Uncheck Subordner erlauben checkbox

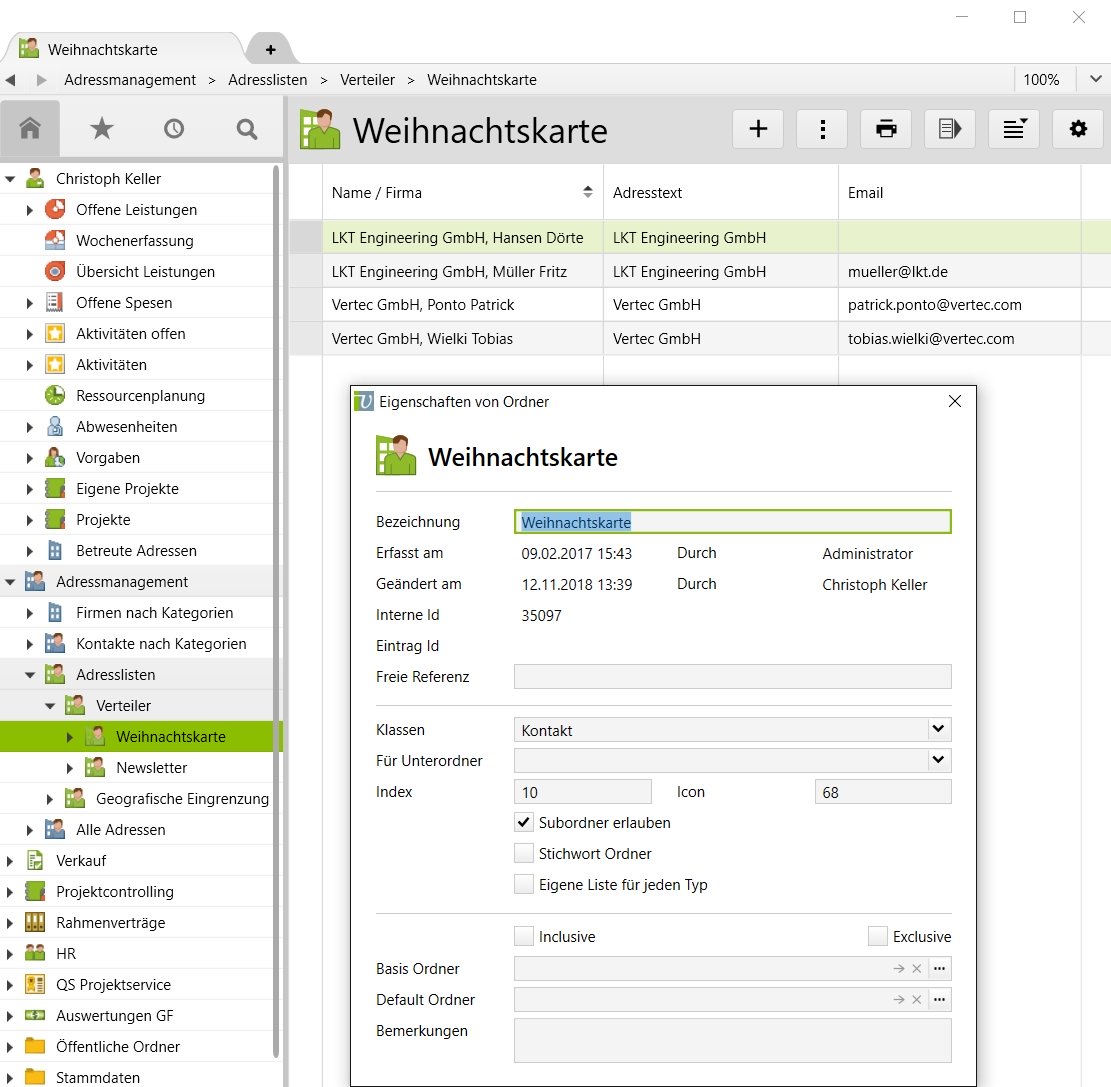click(524, 823)
